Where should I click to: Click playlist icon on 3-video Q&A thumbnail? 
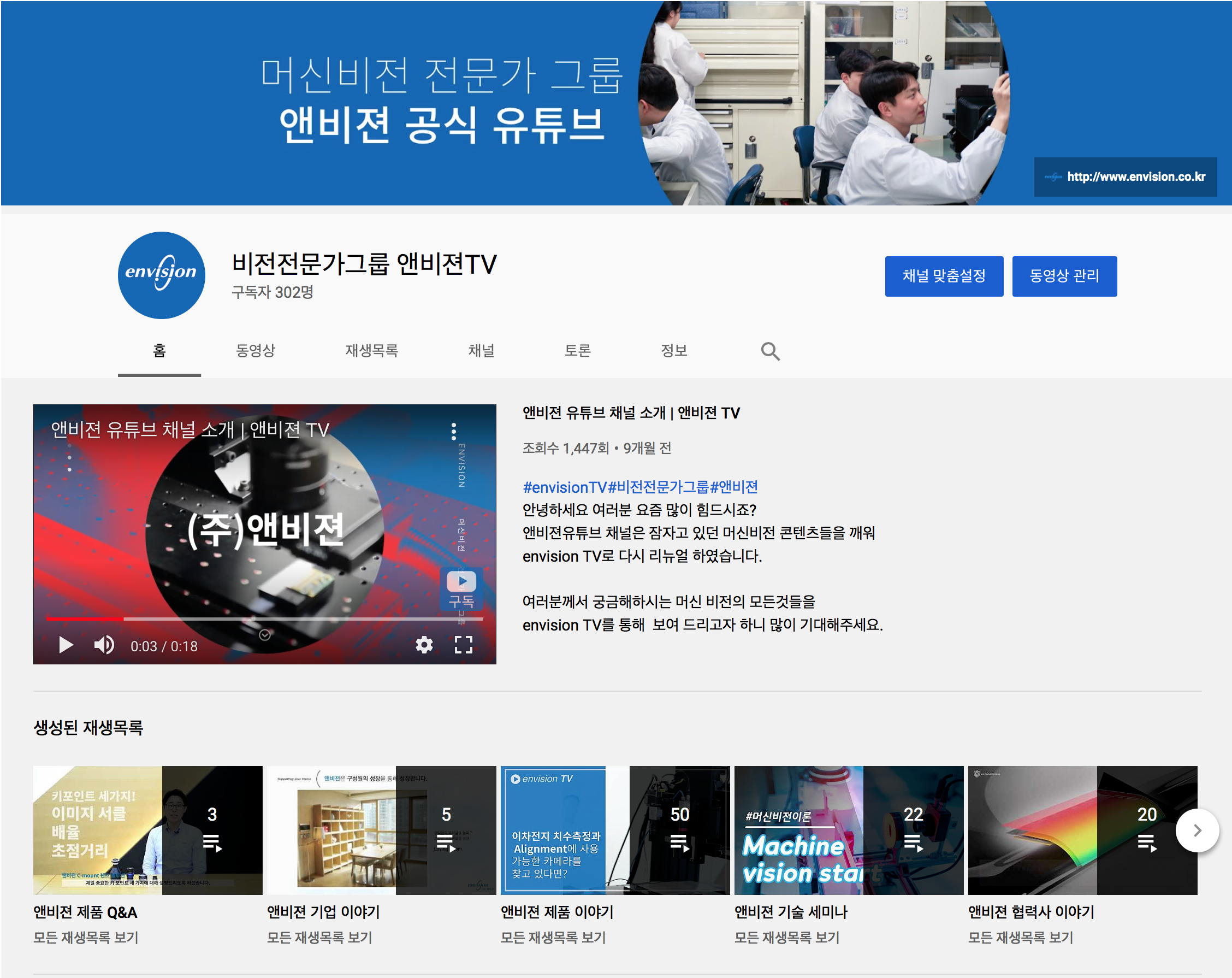[212, 843]
